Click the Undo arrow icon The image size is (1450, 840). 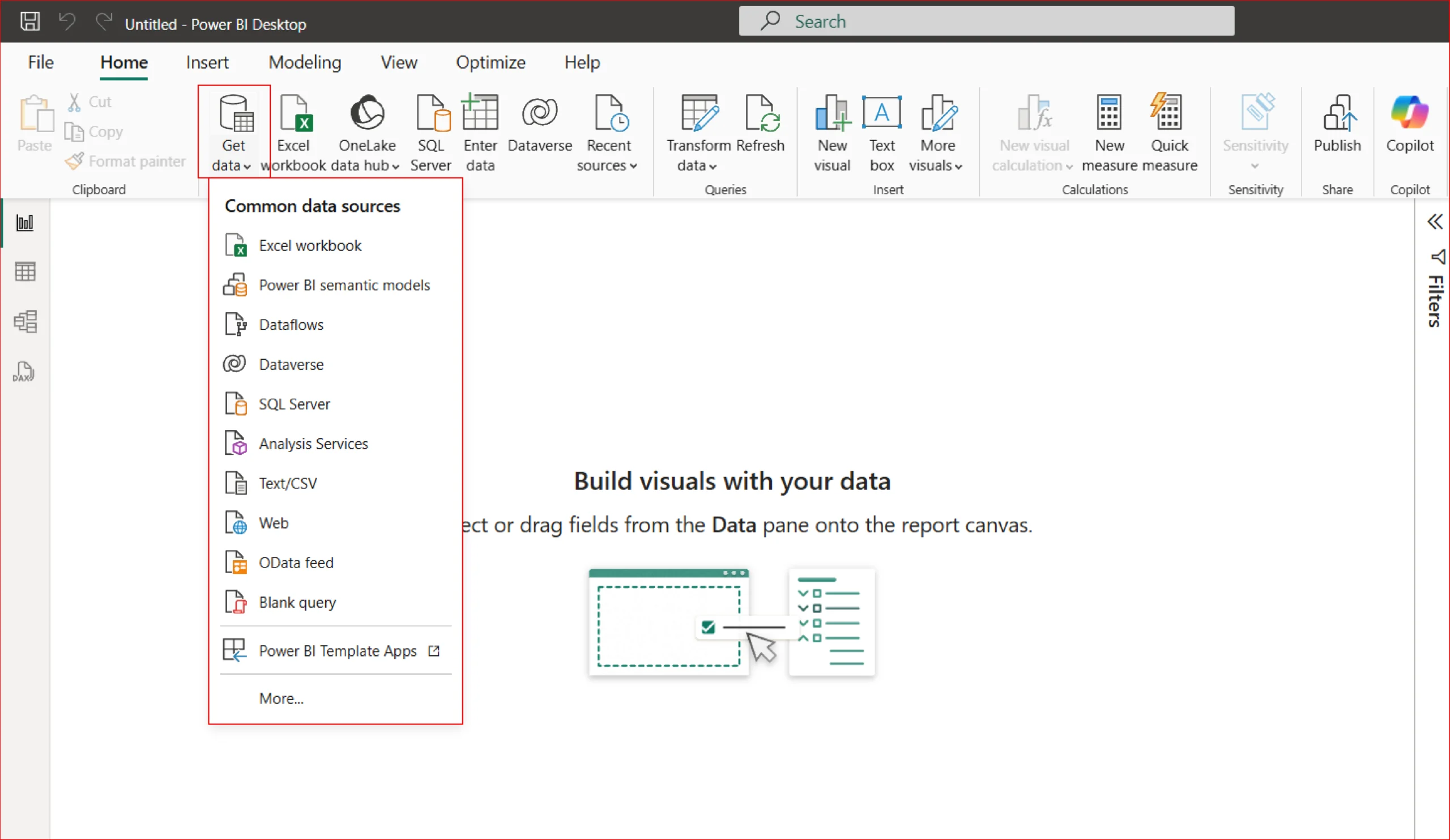pyautogui.click(x=67, y=22)
